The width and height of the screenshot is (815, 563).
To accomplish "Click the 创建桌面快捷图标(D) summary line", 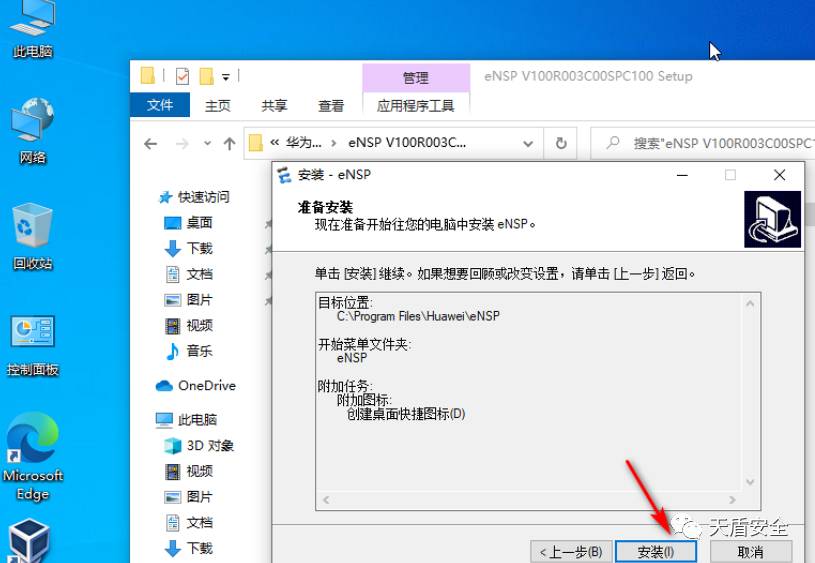I will (x=405, y=414).
